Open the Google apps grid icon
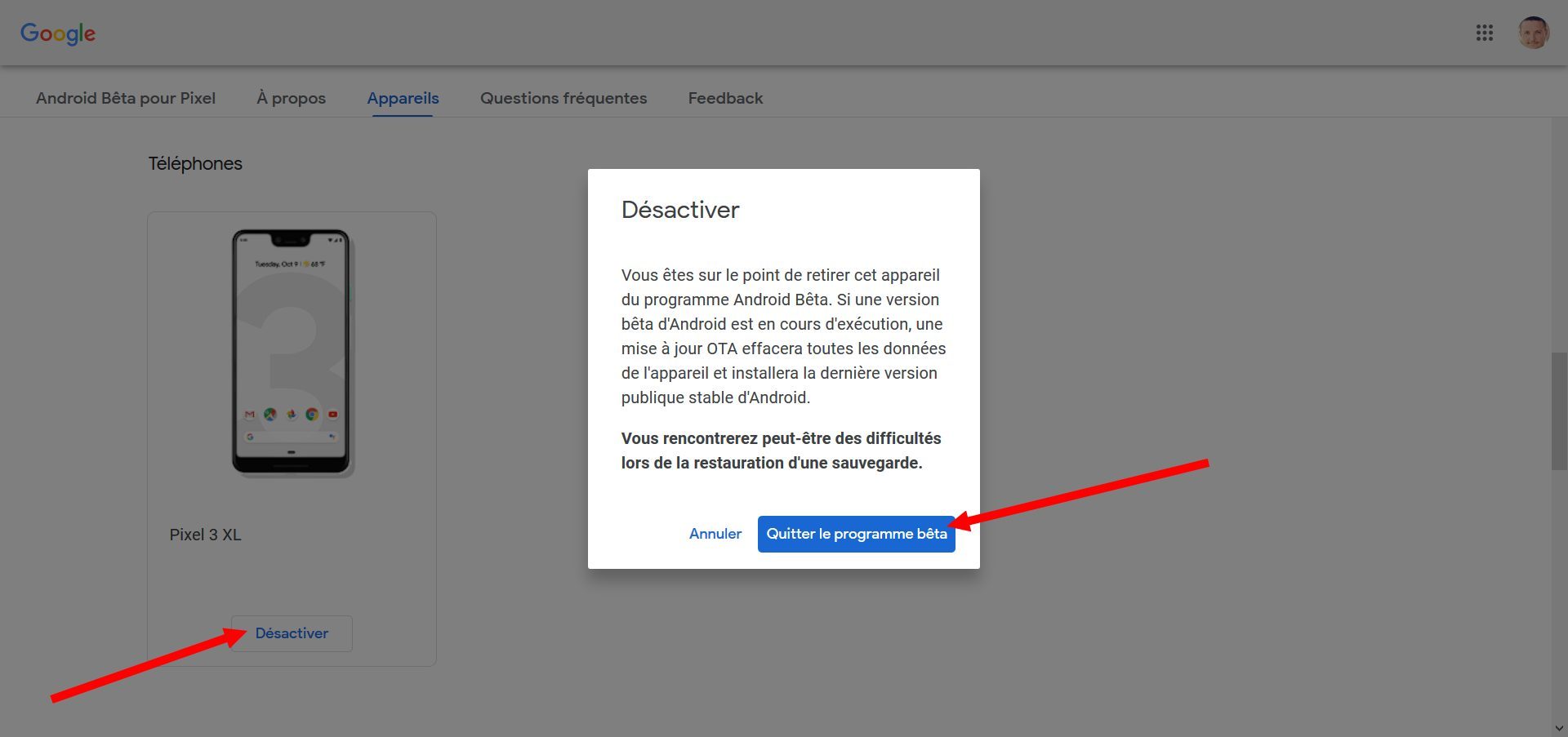The width and height of the screenshot is (1568, 737). [1485, 33]
